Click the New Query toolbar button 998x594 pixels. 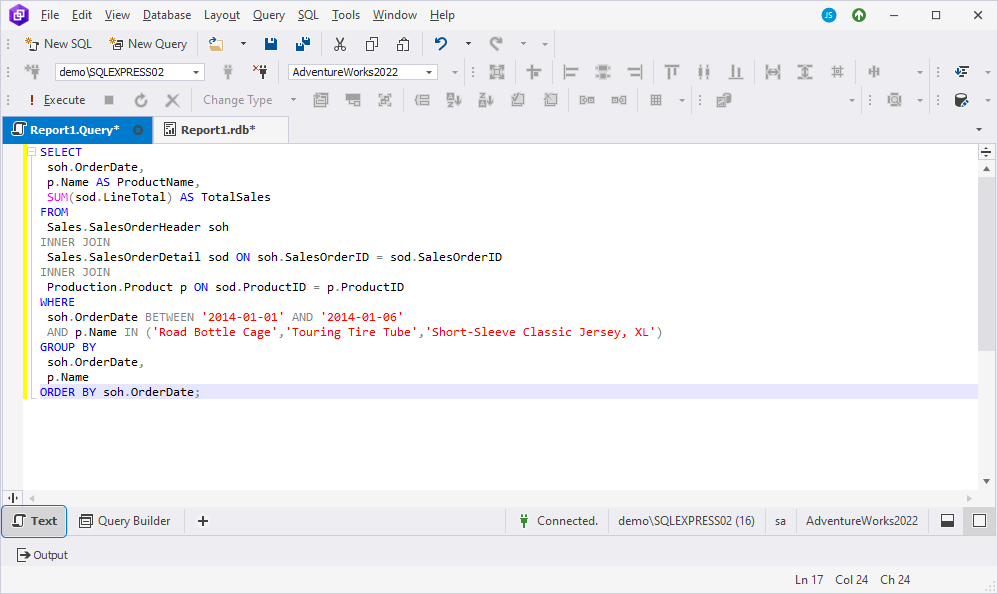(148, 44)
